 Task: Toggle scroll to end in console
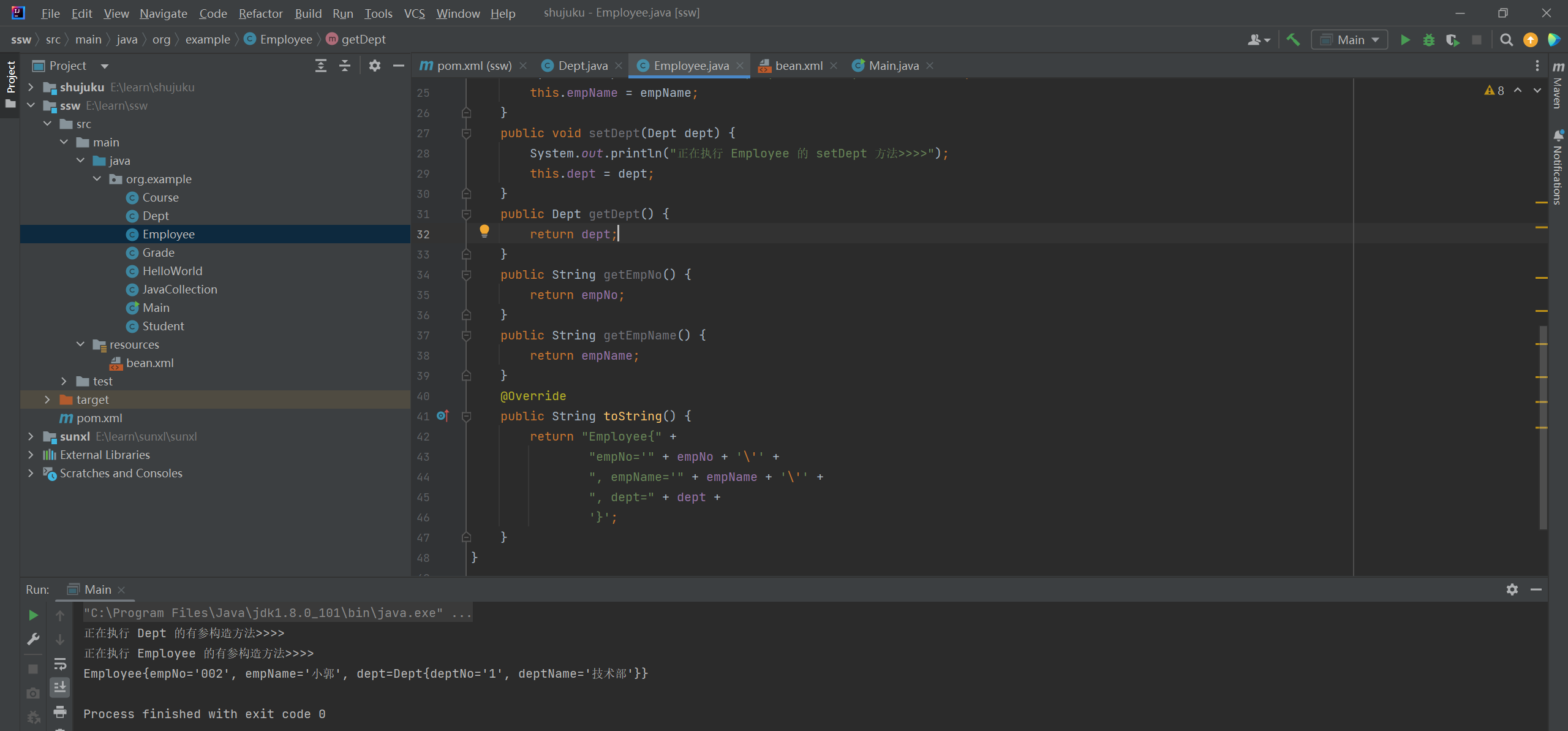click(60, 687)
